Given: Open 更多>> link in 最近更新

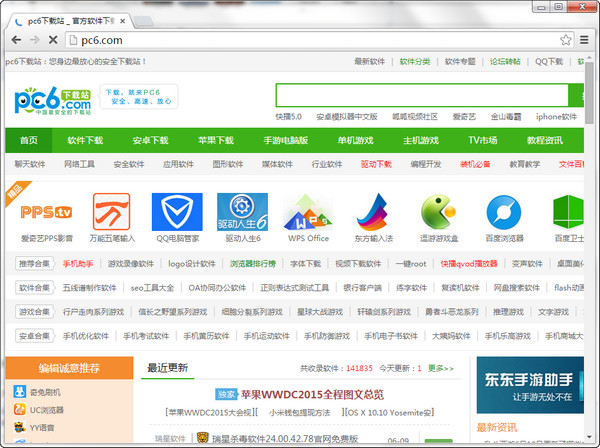Looking at the screenshot, I should 440,368.
